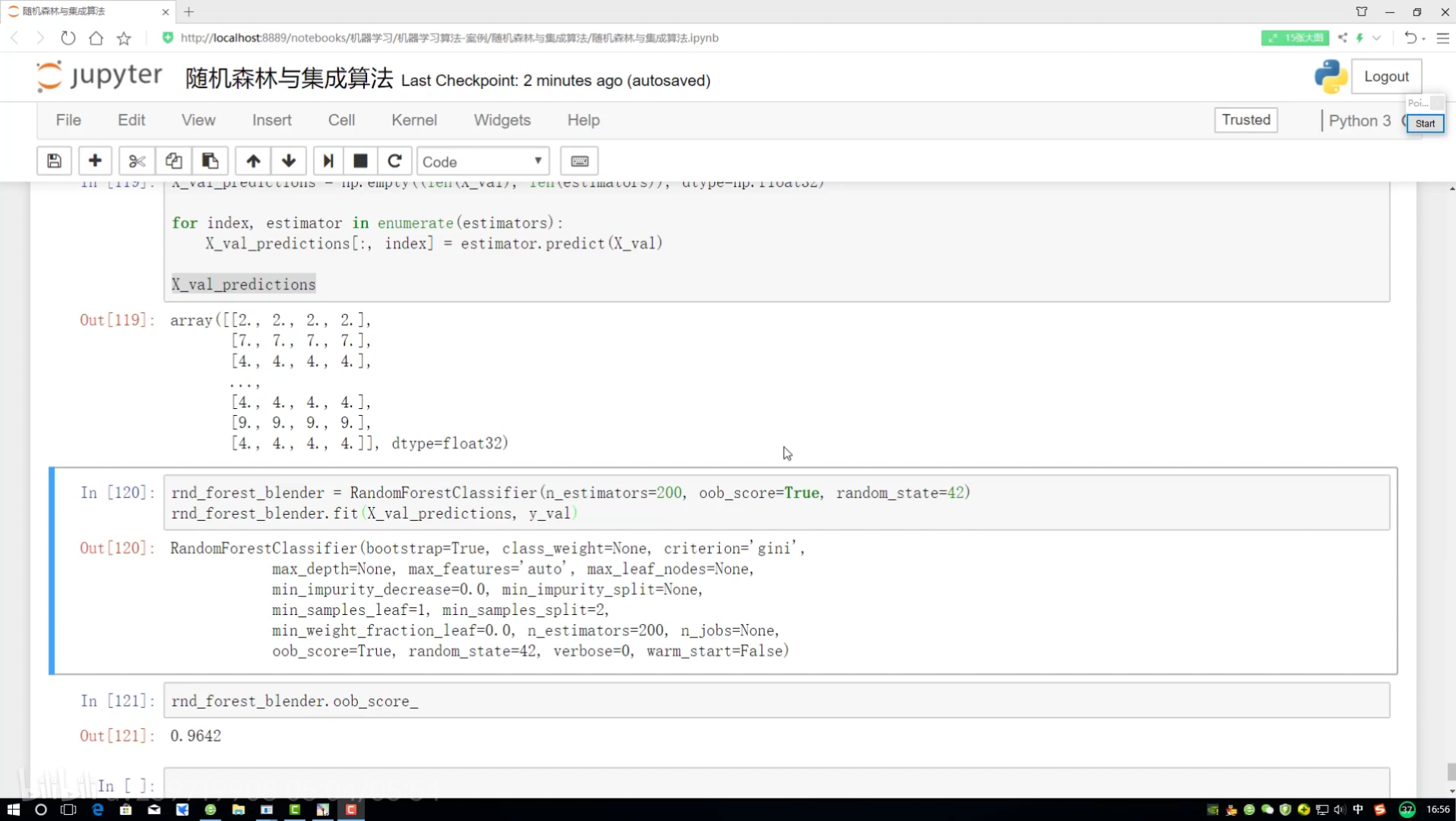This screenshot has height=821, width=1456.
Task: Interrupt the kernel with the stop icon
Action: [x=361, y=161]
